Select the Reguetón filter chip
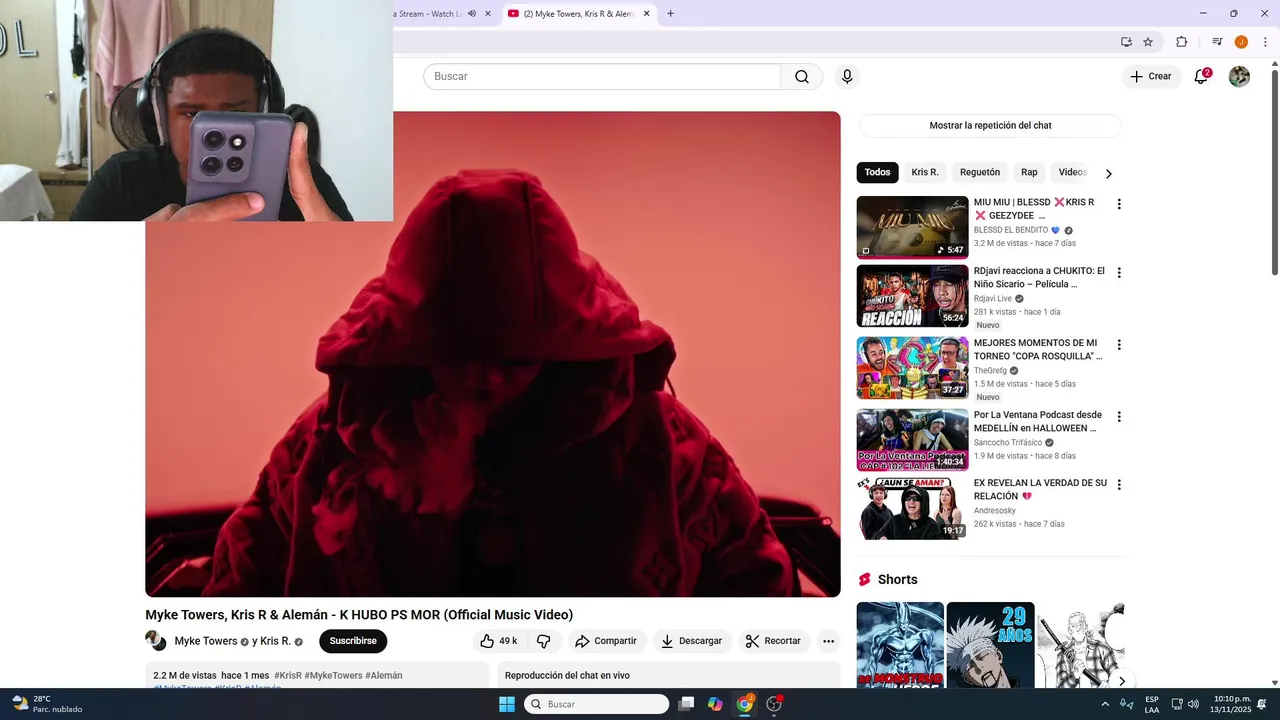Viewport: 1280px width, 720px height. (980, 172)
